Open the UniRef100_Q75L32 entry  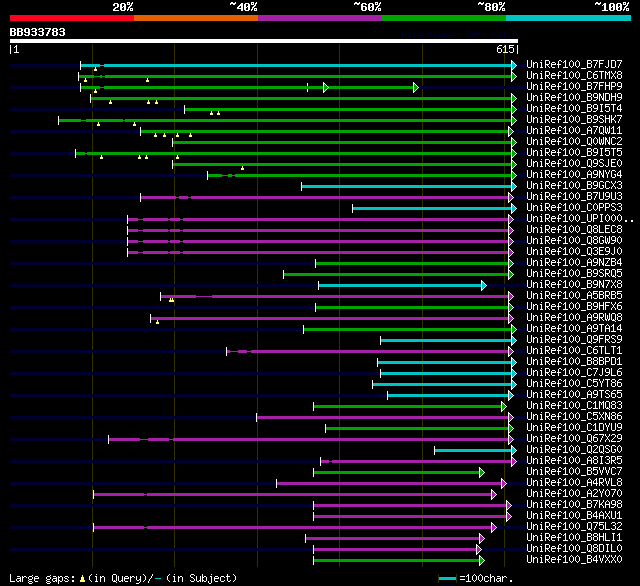[574, 527]
